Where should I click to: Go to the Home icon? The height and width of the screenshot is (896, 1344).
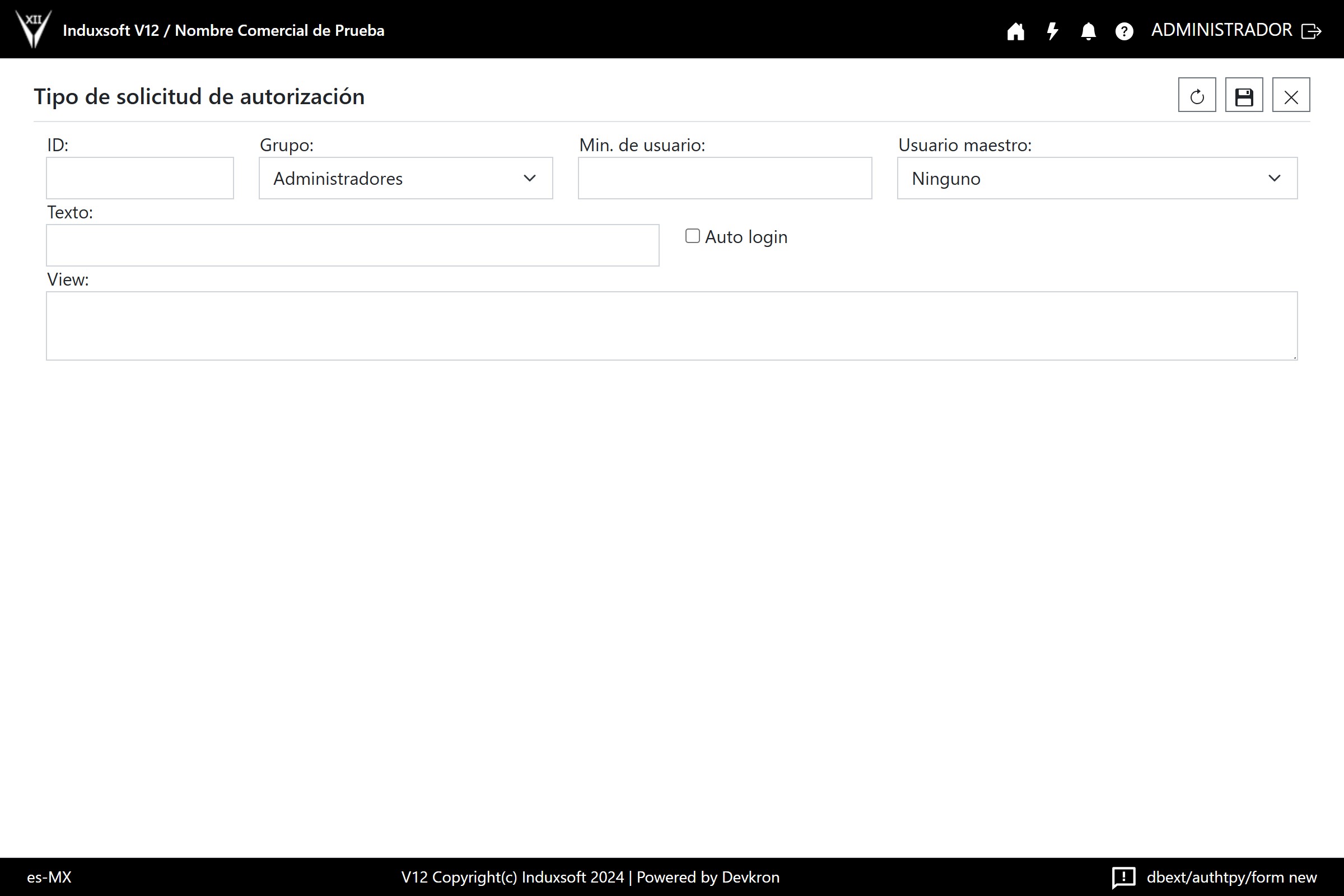click(1015, 31)
